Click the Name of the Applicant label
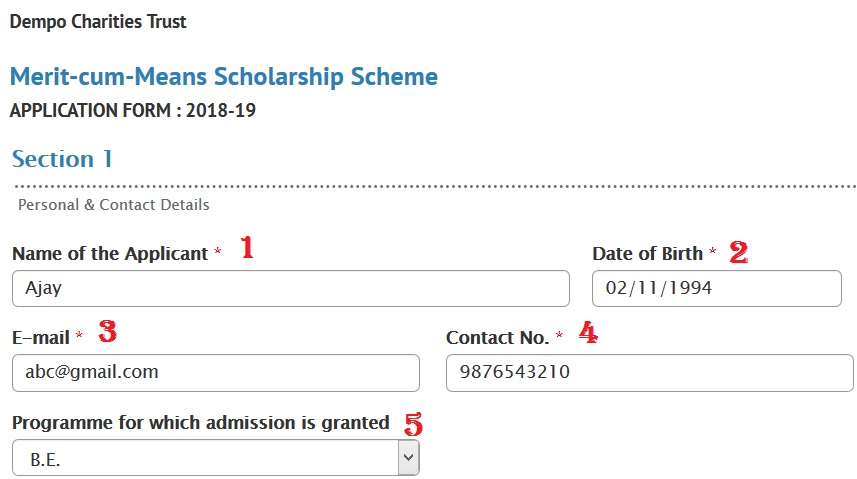This screenshot has width=857, height=479. 109,254
